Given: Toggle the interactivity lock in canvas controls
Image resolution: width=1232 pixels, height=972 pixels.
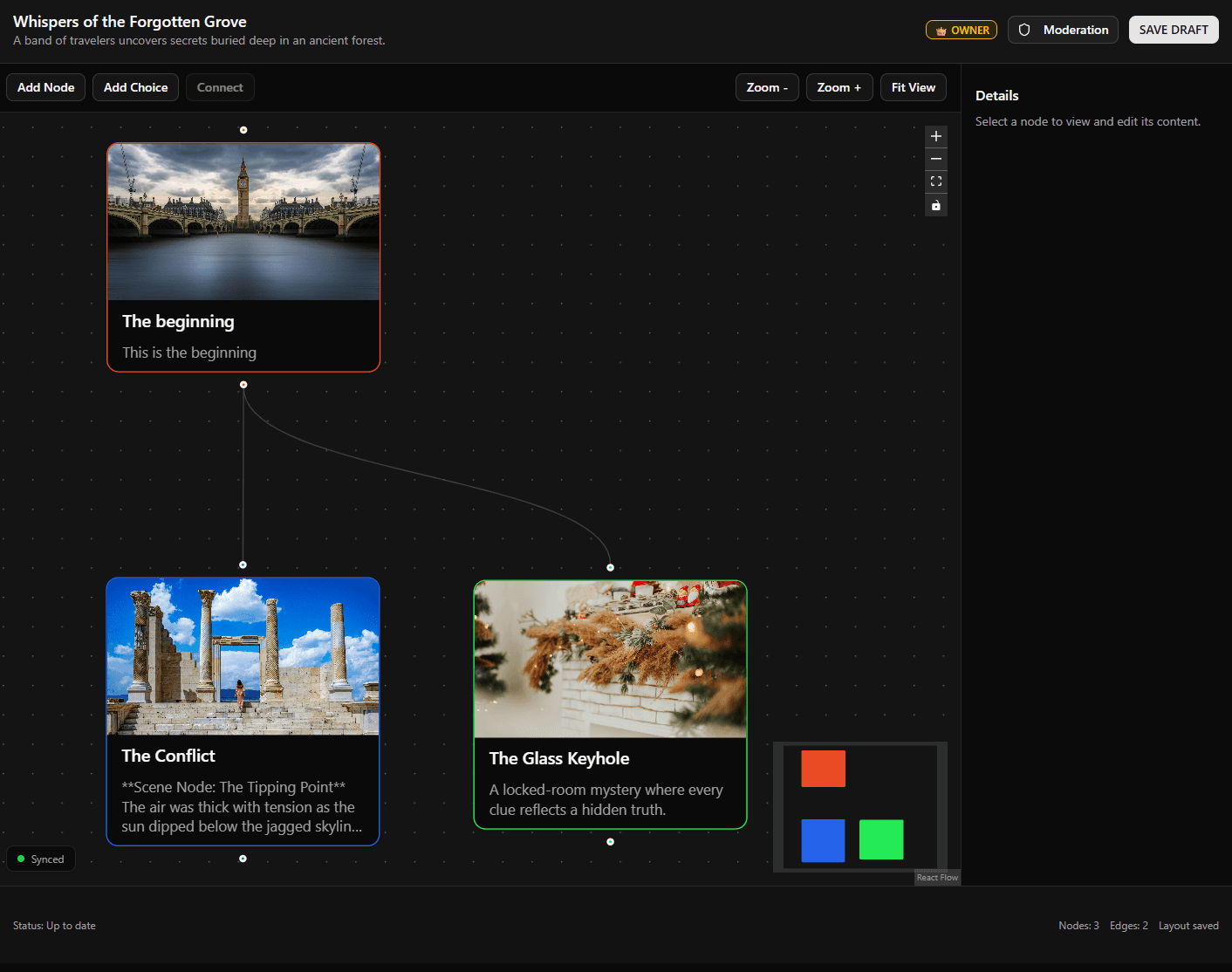Looking at the screenshot, I should point(935,205).
